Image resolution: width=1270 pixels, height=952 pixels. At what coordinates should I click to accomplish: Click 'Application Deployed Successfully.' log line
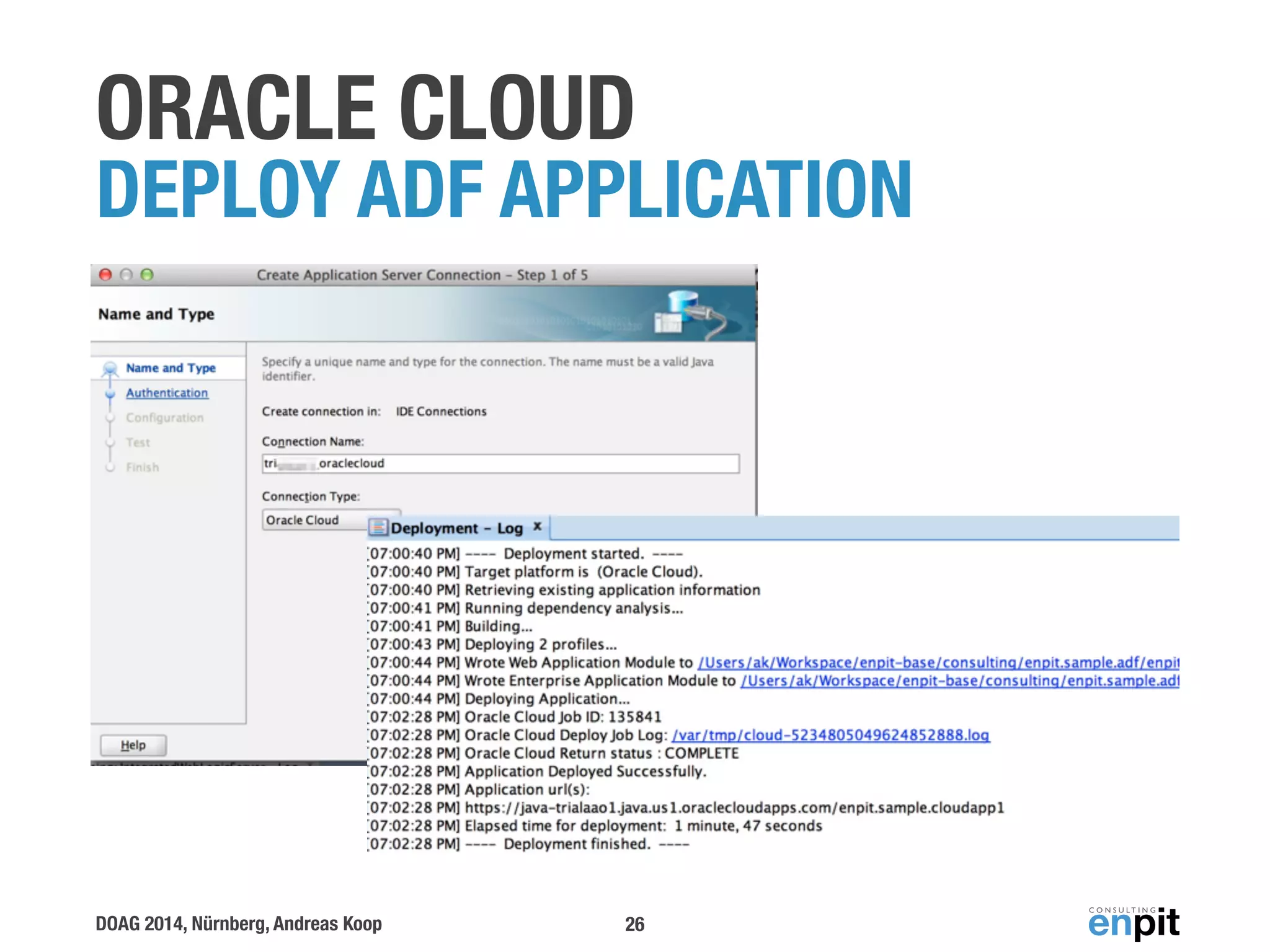click(x=538, y=771)
